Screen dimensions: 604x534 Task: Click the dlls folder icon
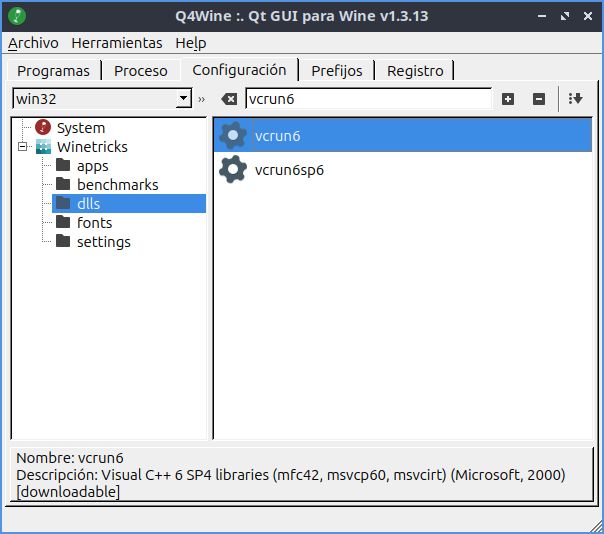(63, 203)
